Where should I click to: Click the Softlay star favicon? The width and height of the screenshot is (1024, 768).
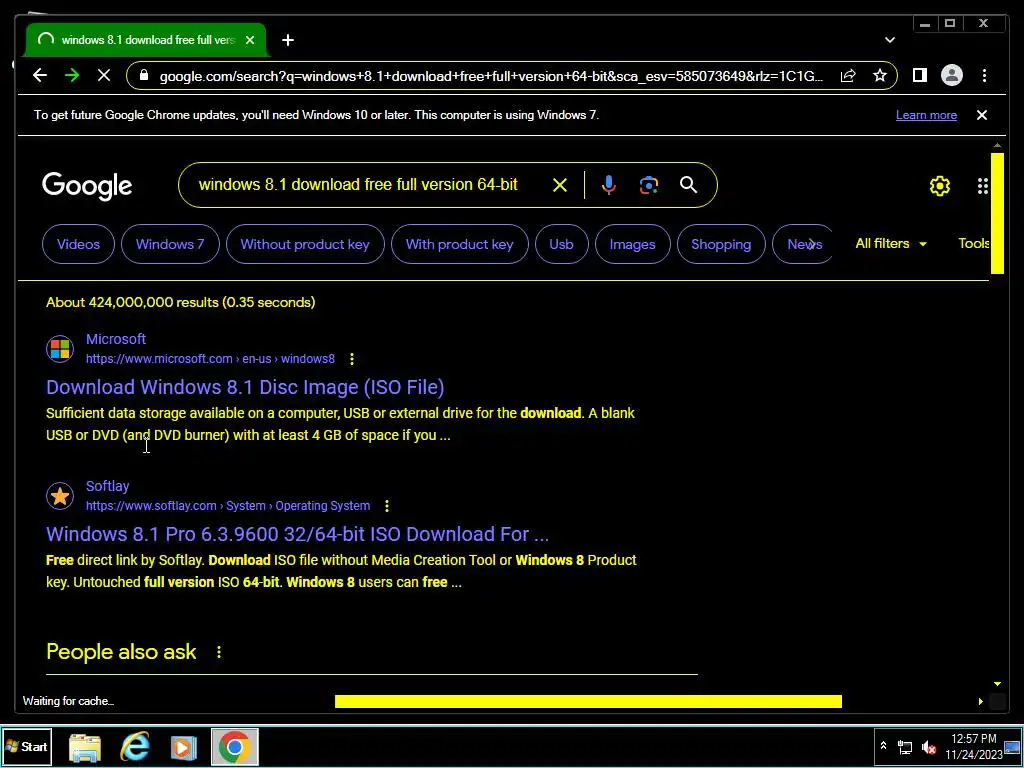pos(60,496)
